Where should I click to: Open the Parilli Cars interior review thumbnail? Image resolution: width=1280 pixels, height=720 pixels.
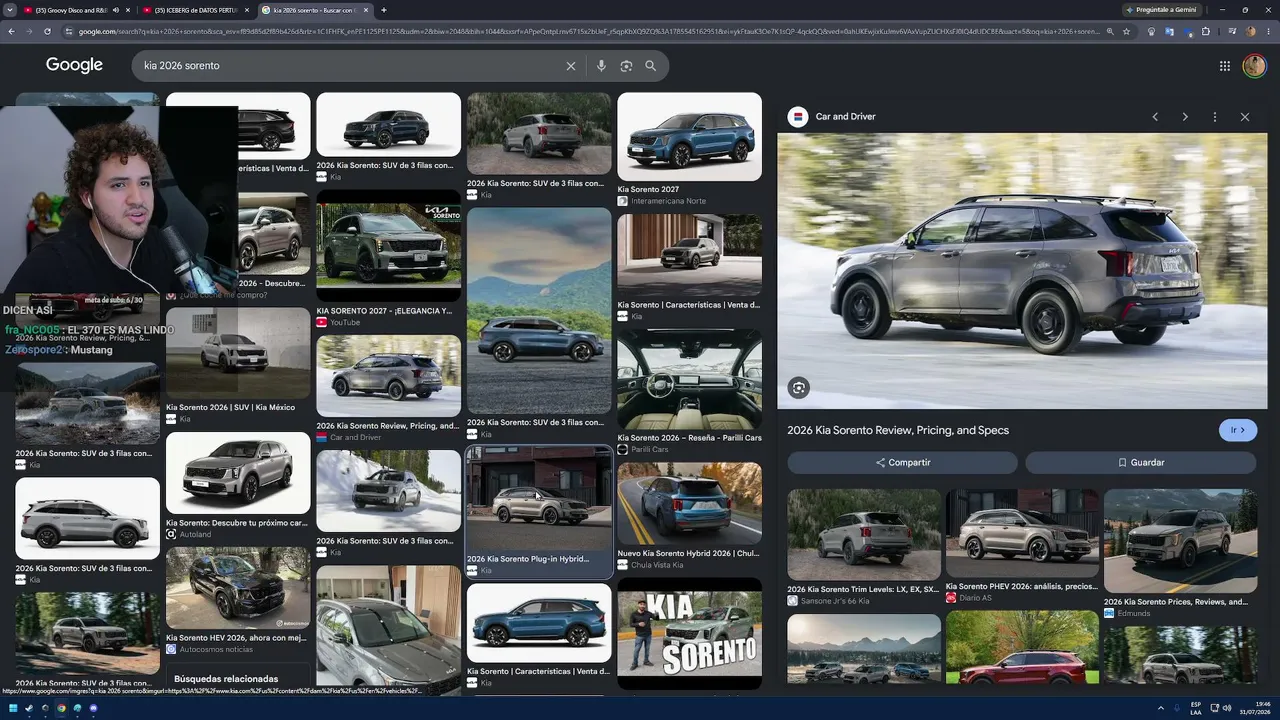pos(689,380)
